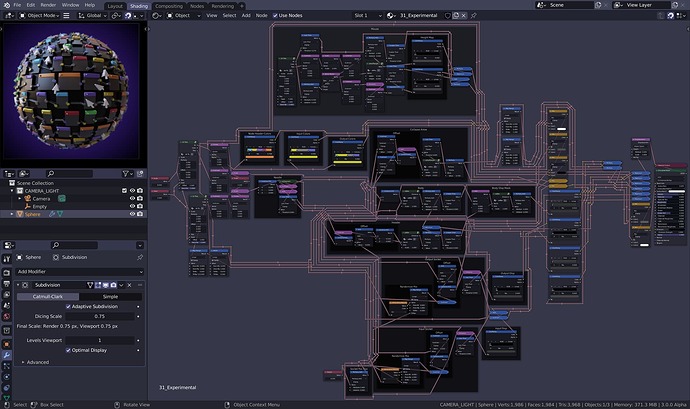Remove the Subdivision modifier
Screen dimensions: 690x409
[x=129, y=285]
